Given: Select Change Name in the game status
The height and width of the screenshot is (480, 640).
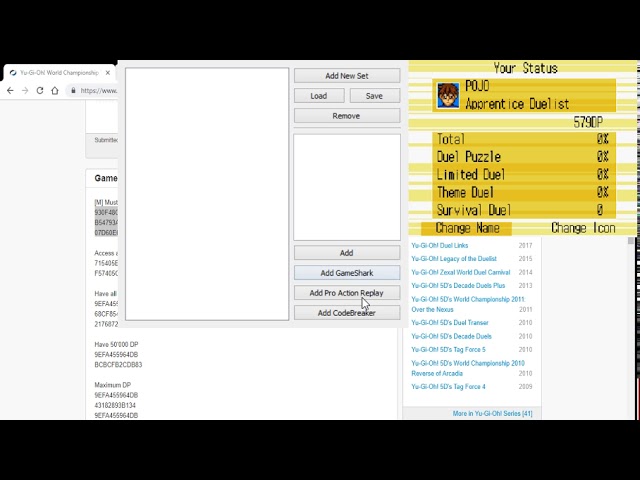Looking at the screenshot, I should [x=467, y=228].
